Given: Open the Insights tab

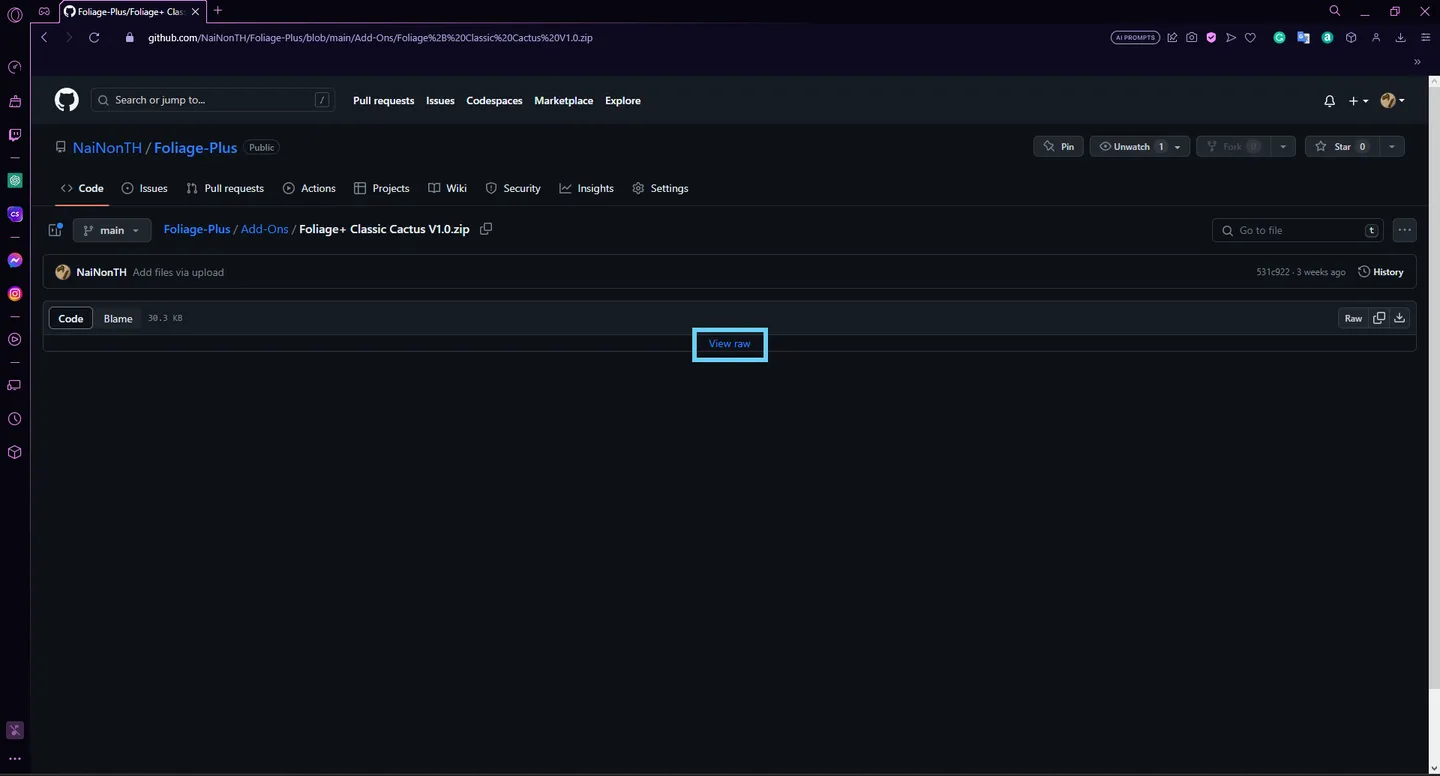Looking at the screenshot, I should point(586,188).
